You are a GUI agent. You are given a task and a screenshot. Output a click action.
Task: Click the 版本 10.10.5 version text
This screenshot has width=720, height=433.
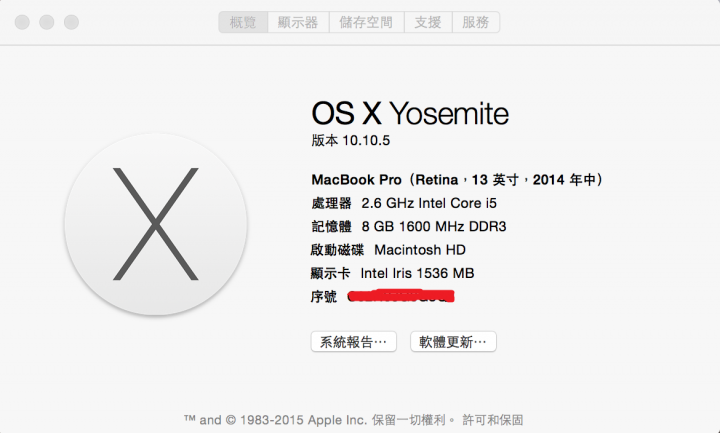[351, 141]
